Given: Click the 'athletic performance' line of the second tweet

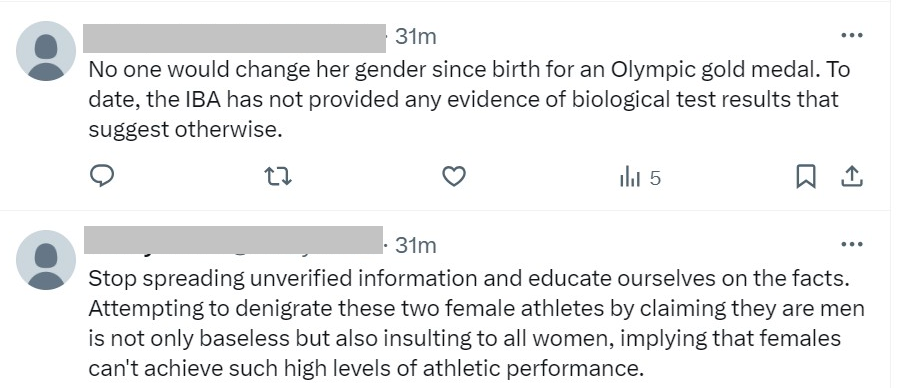Looking at the screenshot, I should click(x=365, y=368).
